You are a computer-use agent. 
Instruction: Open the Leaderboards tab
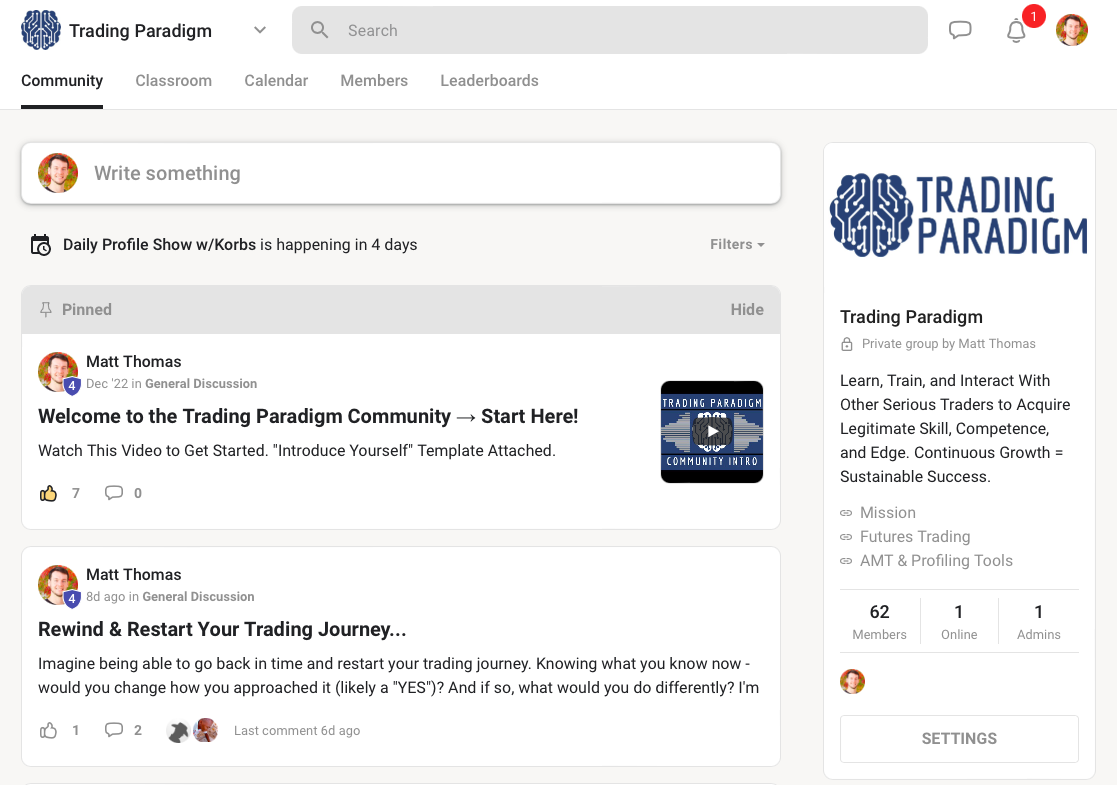pos(489,80)
